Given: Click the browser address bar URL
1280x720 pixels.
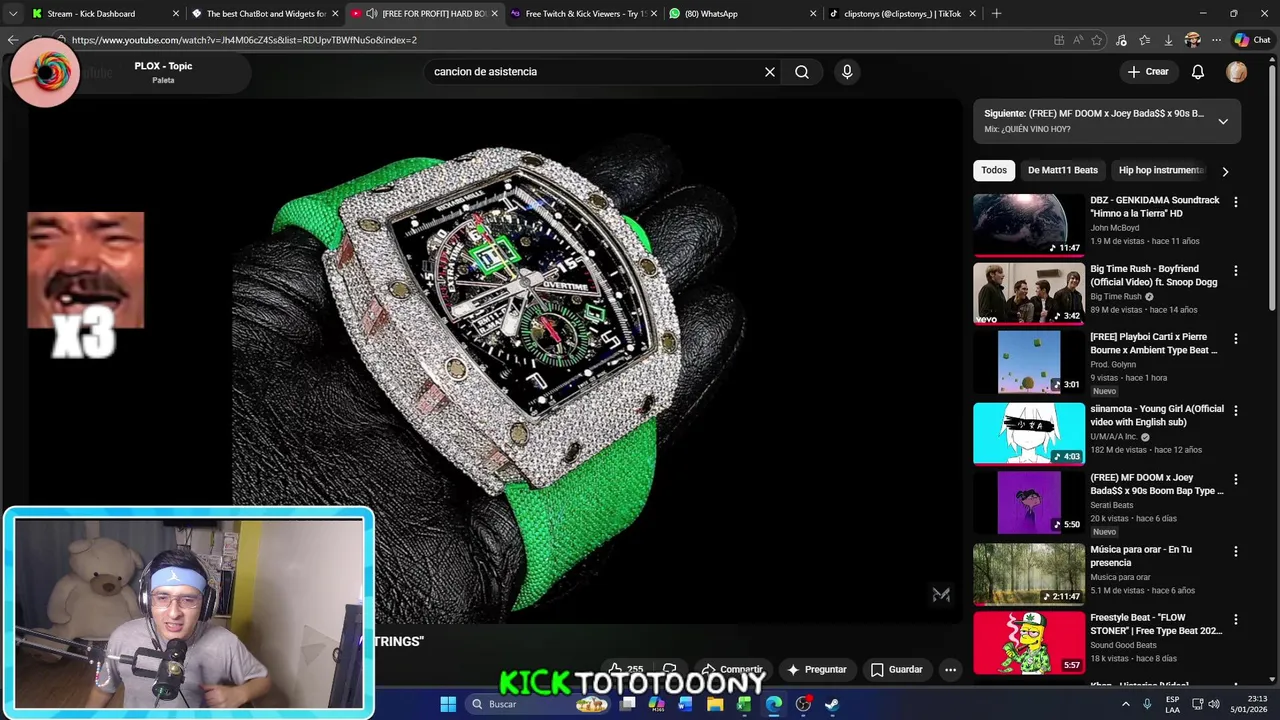Looking at the screenshot, I should (244, 40).
